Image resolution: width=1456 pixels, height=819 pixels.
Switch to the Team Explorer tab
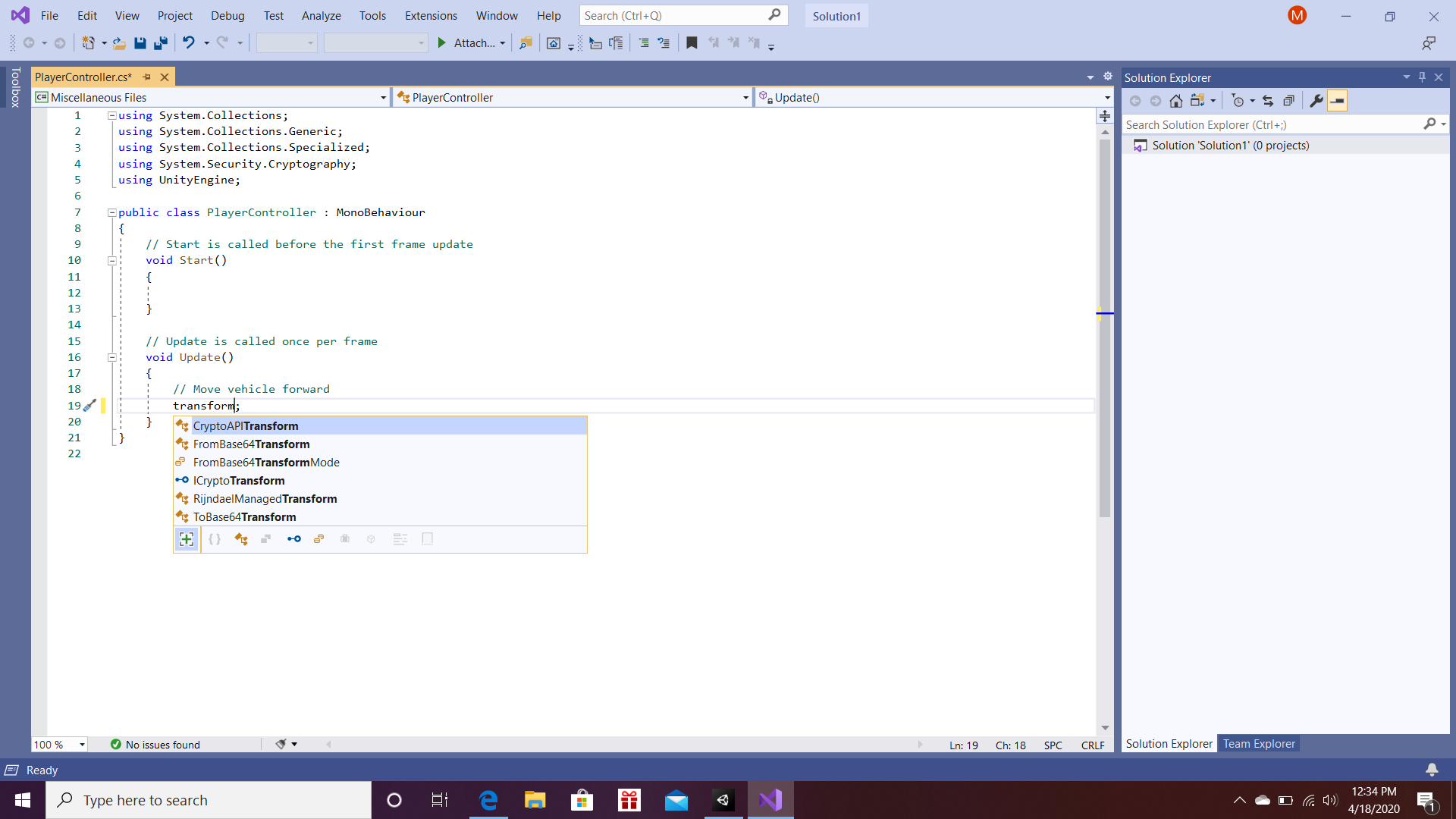pos(1258,744)
